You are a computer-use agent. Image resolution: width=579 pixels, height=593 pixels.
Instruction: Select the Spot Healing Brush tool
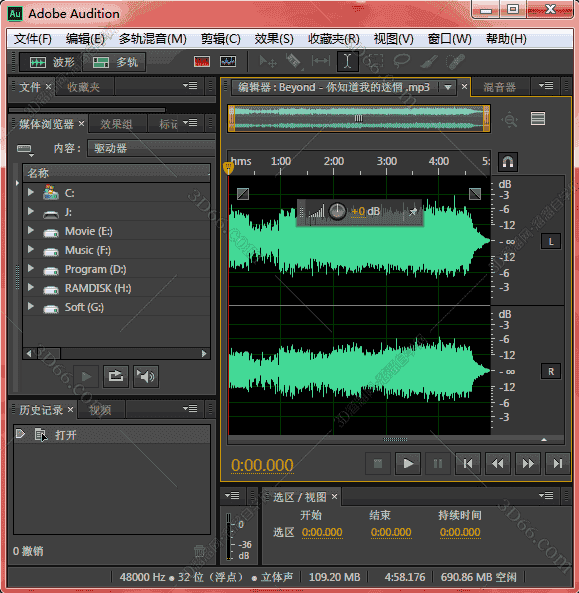point(455,61)
